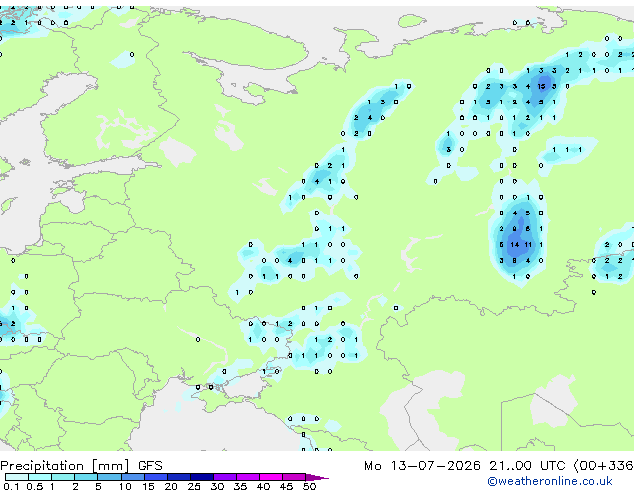Pick the legend swatch between 15 and 20
The width and height of the screenshot is (634, 490).
click(x=156, y=477)
